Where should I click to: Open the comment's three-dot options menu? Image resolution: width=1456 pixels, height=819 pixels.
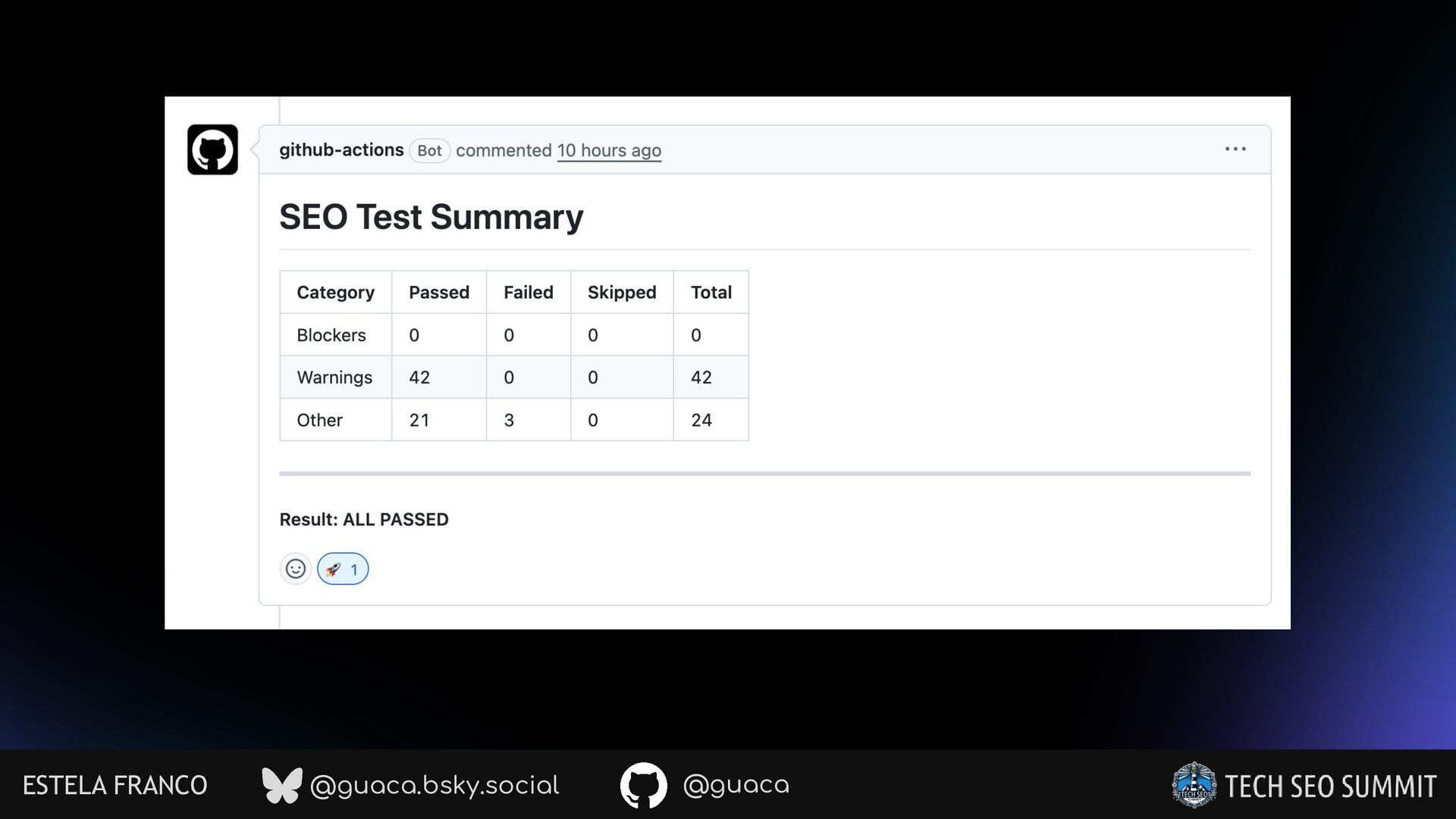[1235, 149]
